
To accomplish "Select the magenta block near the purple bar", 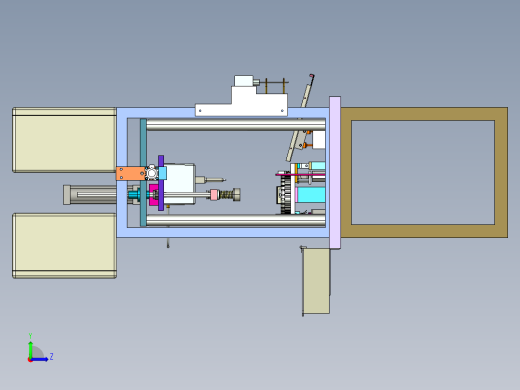I will point(153,195).
